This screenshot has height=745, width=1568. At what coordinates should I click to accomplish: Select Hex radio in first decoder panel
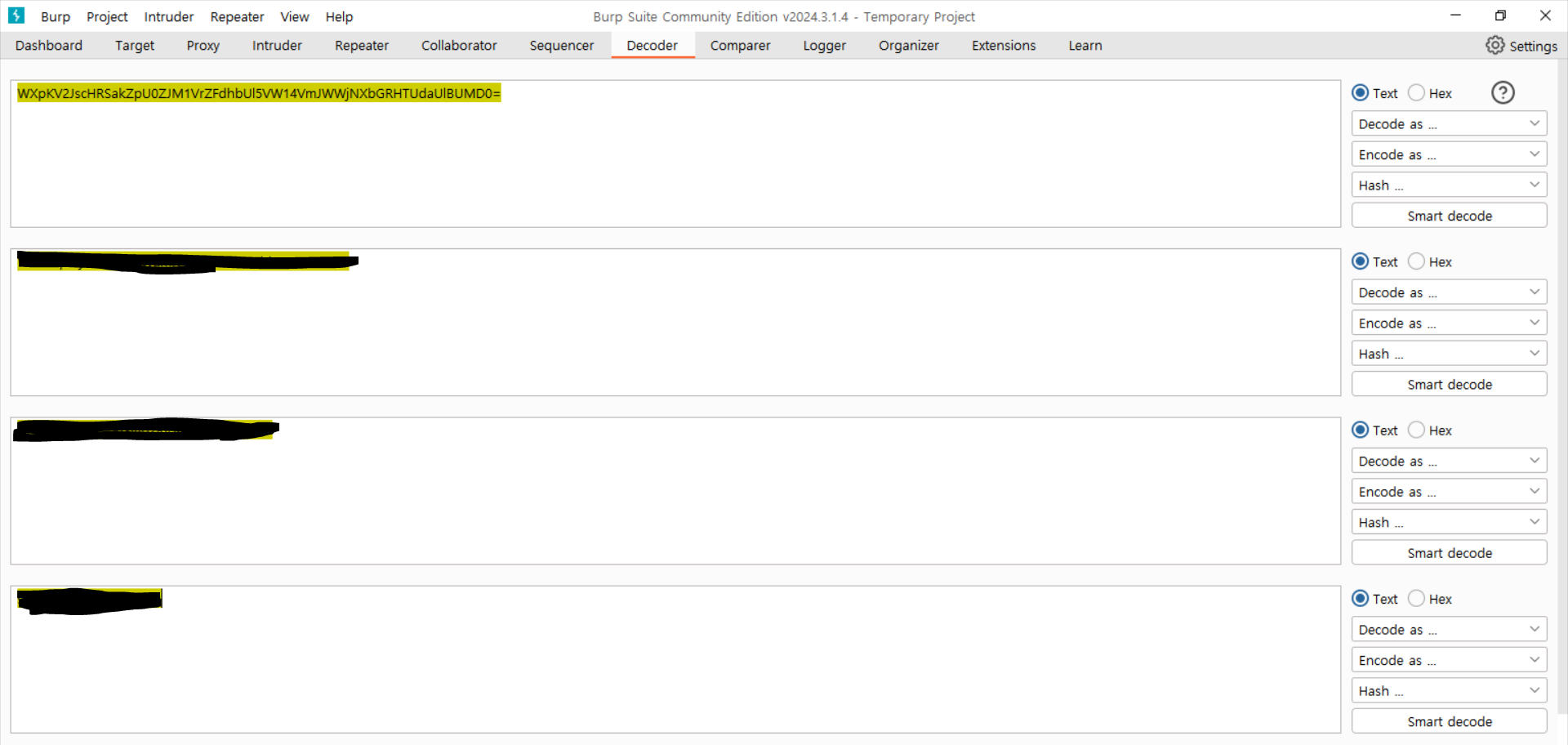[x=1416, y=93]
